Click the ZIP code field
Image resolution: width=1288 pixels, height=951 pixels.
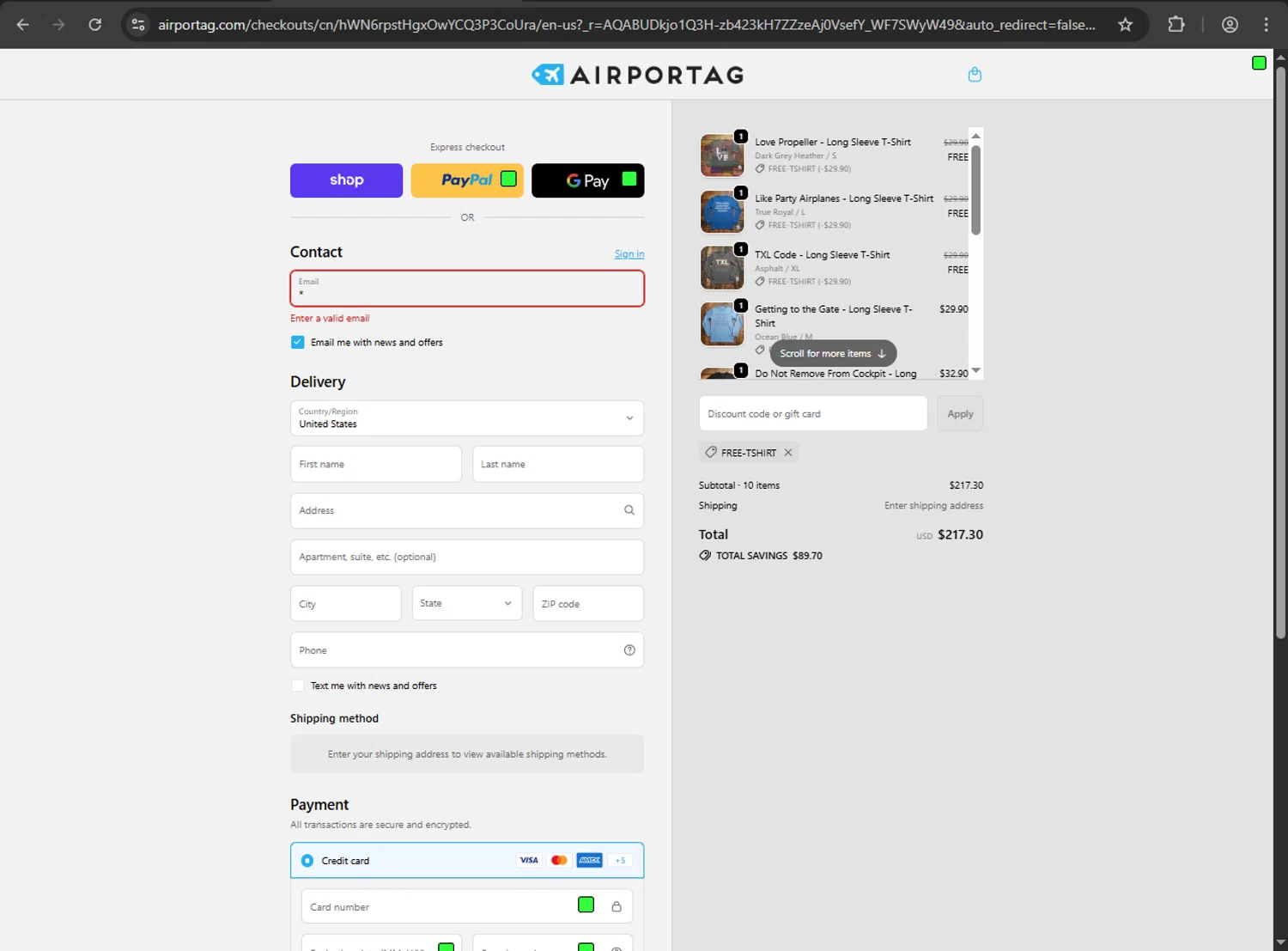[x=588, y=603]
